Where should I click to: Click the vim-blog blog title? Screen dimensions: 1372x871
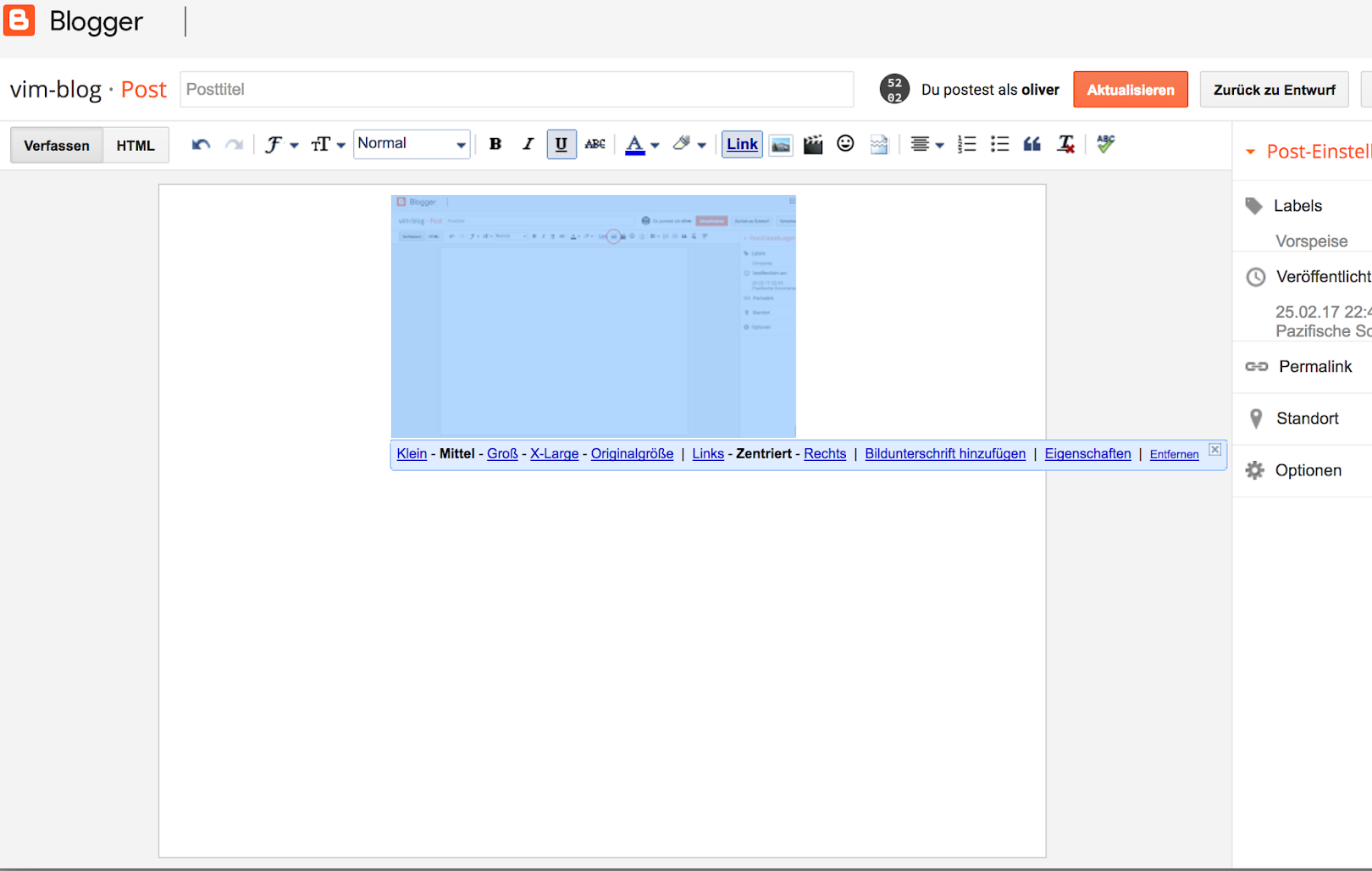coord(56,90)
